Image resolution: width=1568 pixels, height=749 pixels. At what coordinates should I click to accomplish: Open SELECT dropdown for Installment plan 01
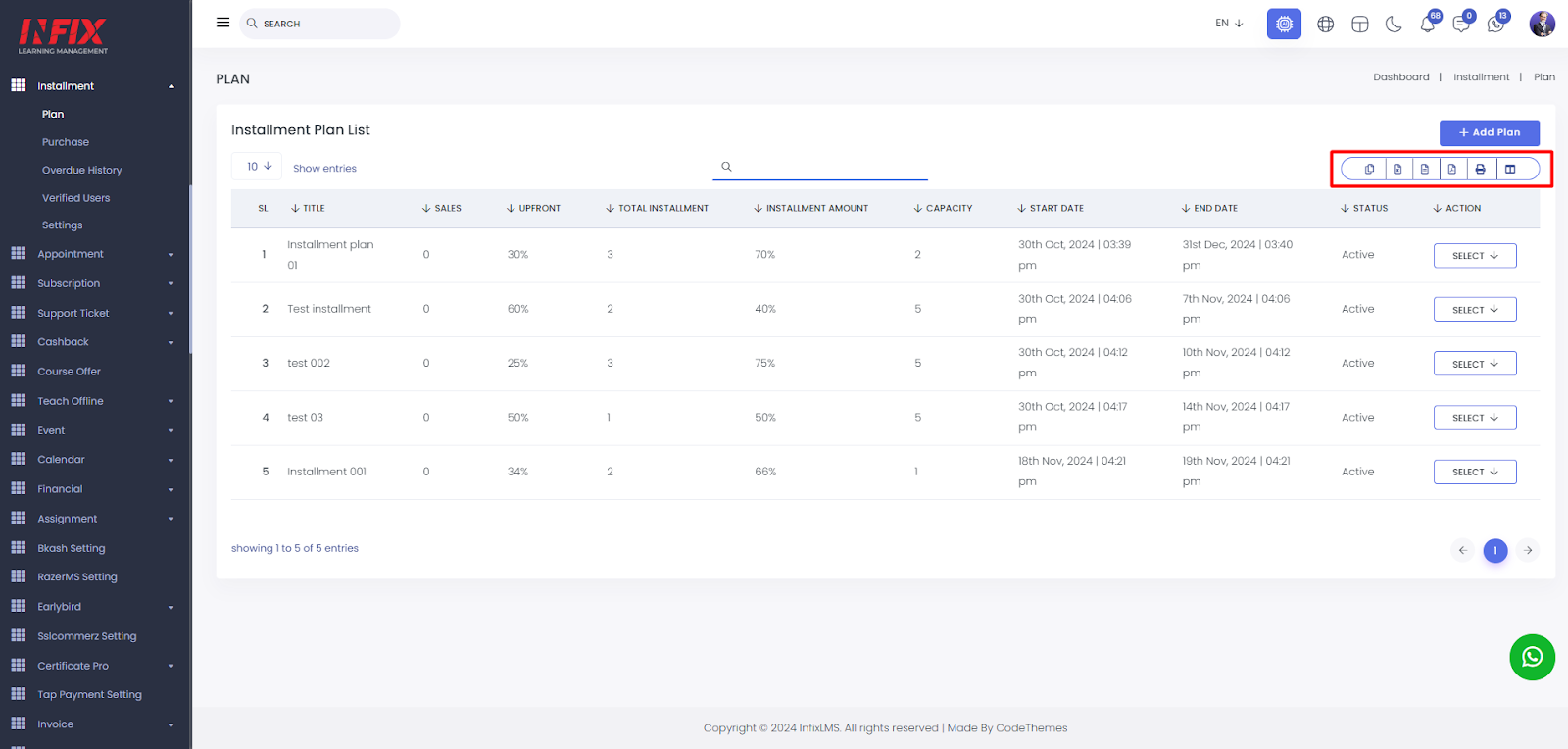coord(1475,255)
